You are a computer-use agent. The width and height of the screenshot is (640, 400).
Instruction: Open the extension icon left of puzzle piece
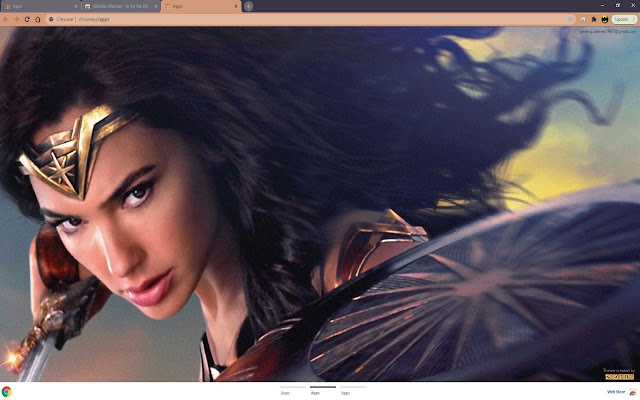click(x=583, y=19)
